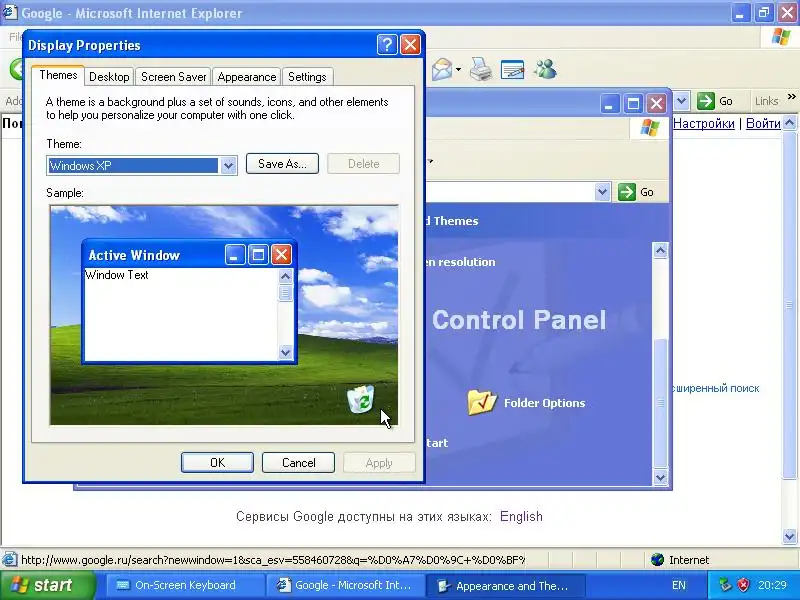The height and width of the screenshot is (600, 800).
Task: Click OK in Display Properties
Action: point(217,462)
